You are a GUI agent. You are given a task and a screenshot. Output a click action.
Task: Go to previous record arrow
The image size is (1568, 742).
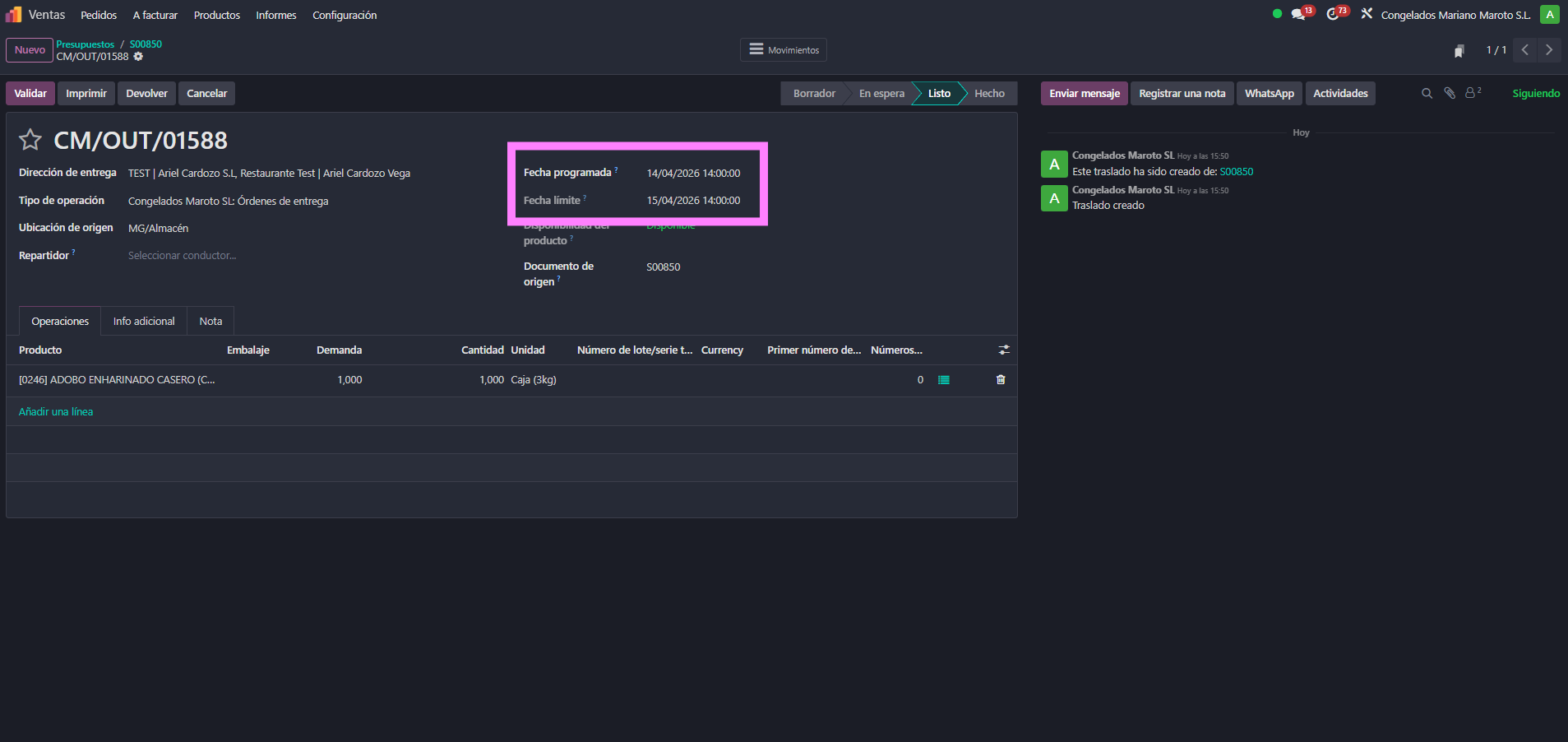point(1525,50)
